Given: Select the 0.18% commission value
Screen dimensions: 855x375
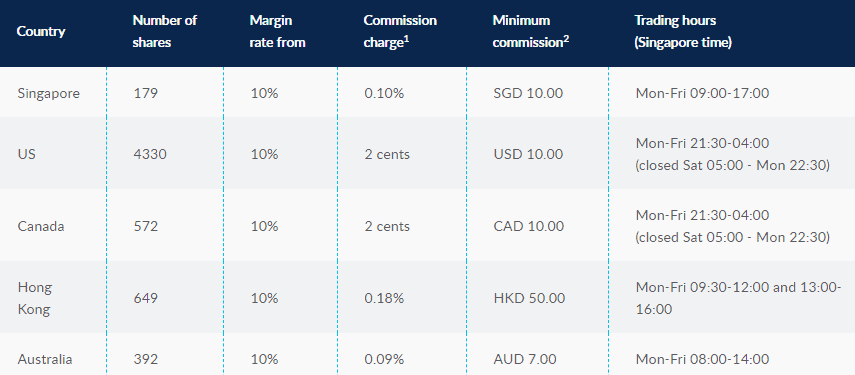Looking at the screenshot, I should point(384,298).
